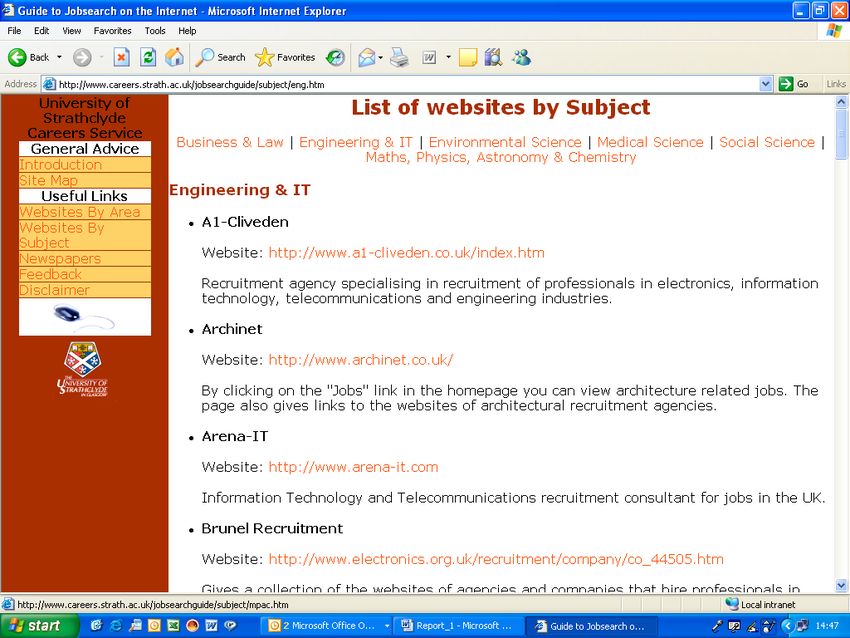Expand the Edit with Word dropdown arrow
850x638 pixels.
(448, 57)
